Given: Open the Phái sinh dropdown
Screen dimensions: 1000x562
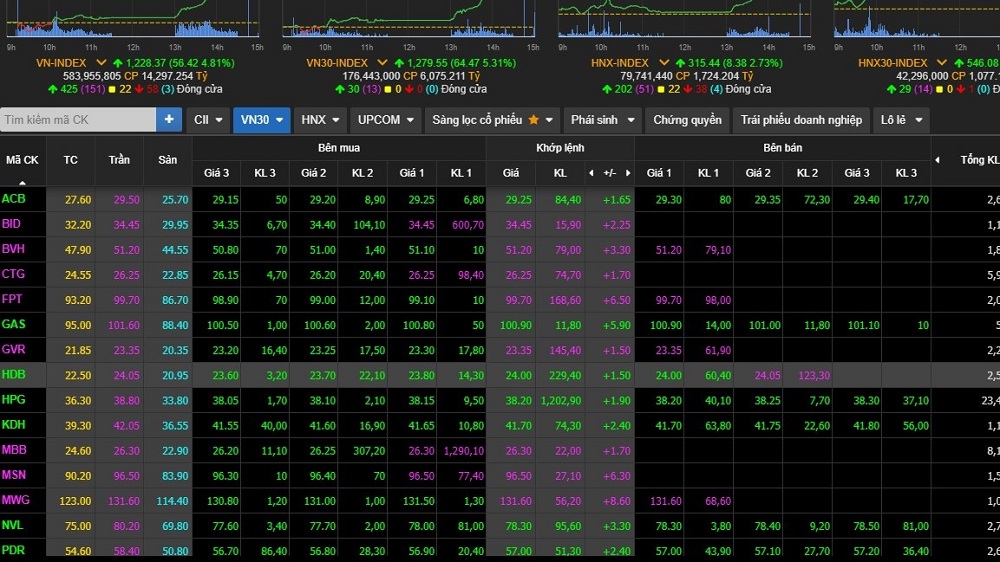Looking at the screenshot, I should click(603, 119).
